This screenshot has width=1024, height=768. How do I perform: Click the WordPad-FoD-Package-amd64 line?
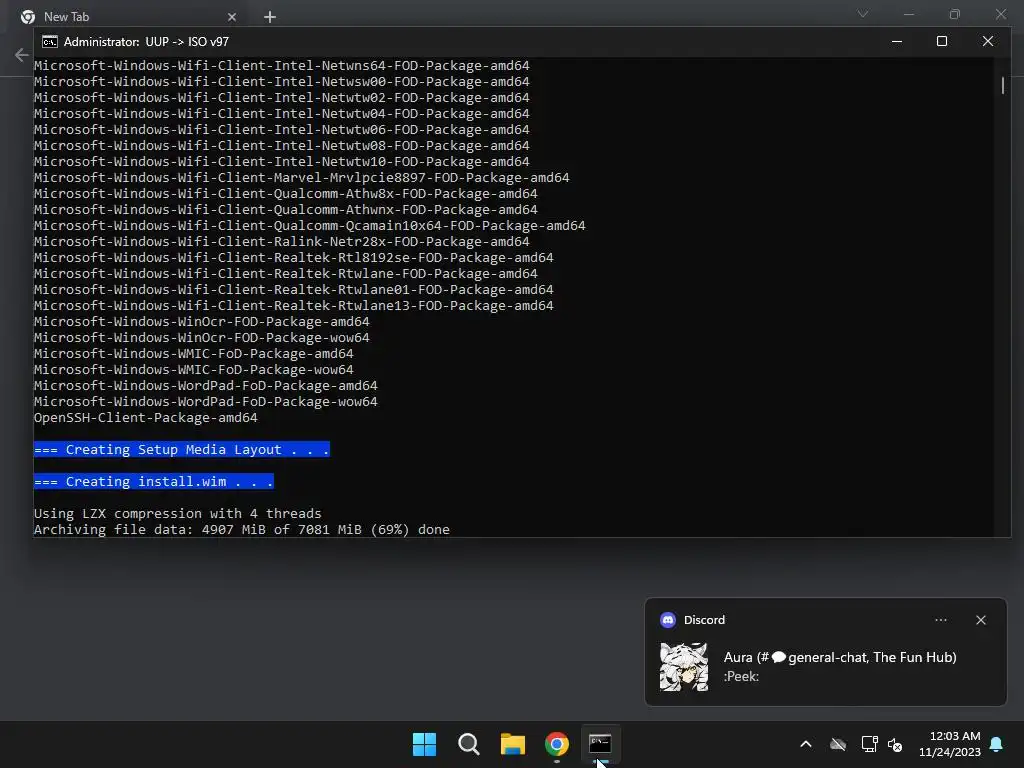(206, 385)
